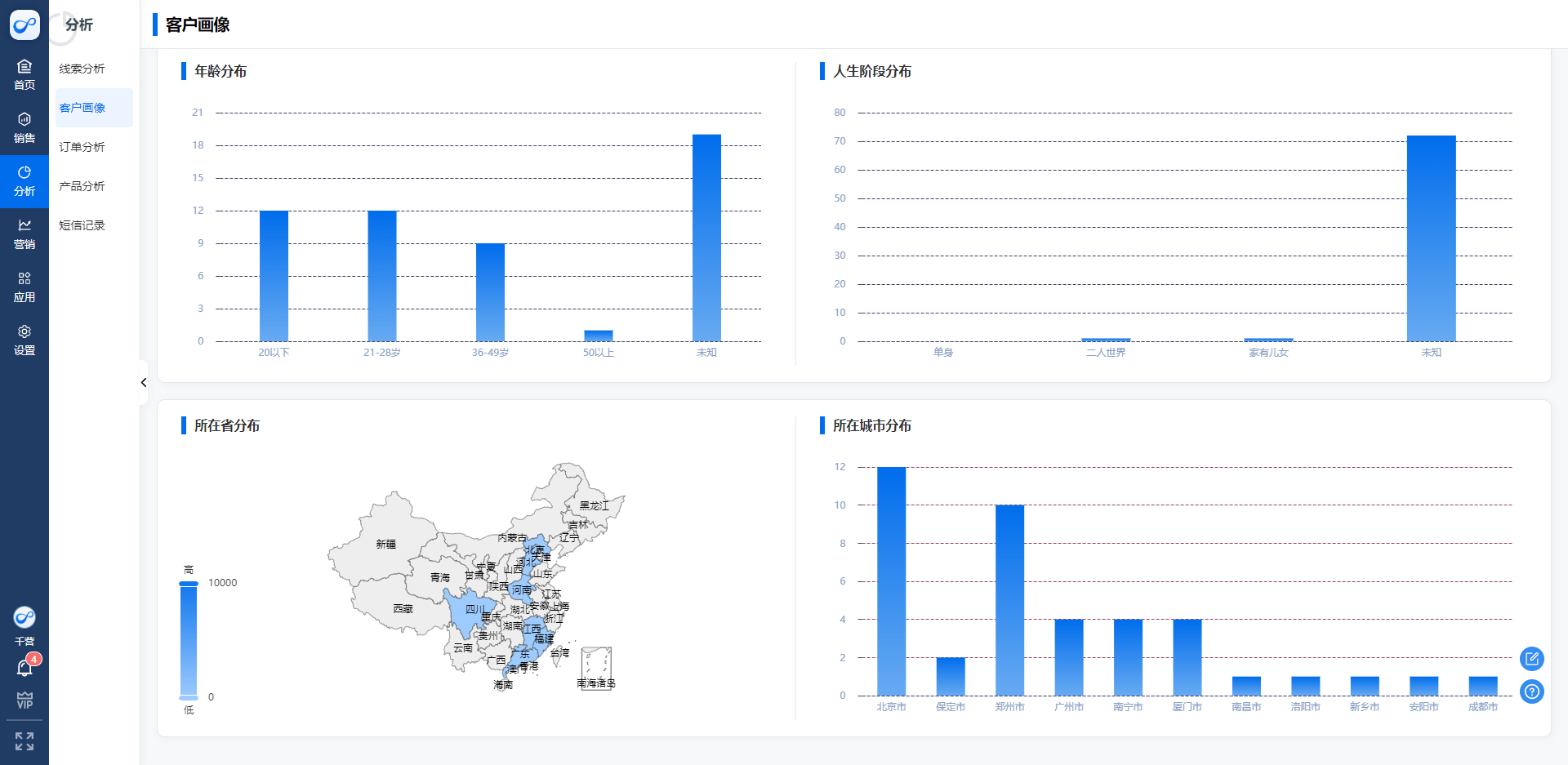This screenshot has width=1568, height=765.
Task: Click the blue edit feedback floating button
Action: [x=1531, y=658]
